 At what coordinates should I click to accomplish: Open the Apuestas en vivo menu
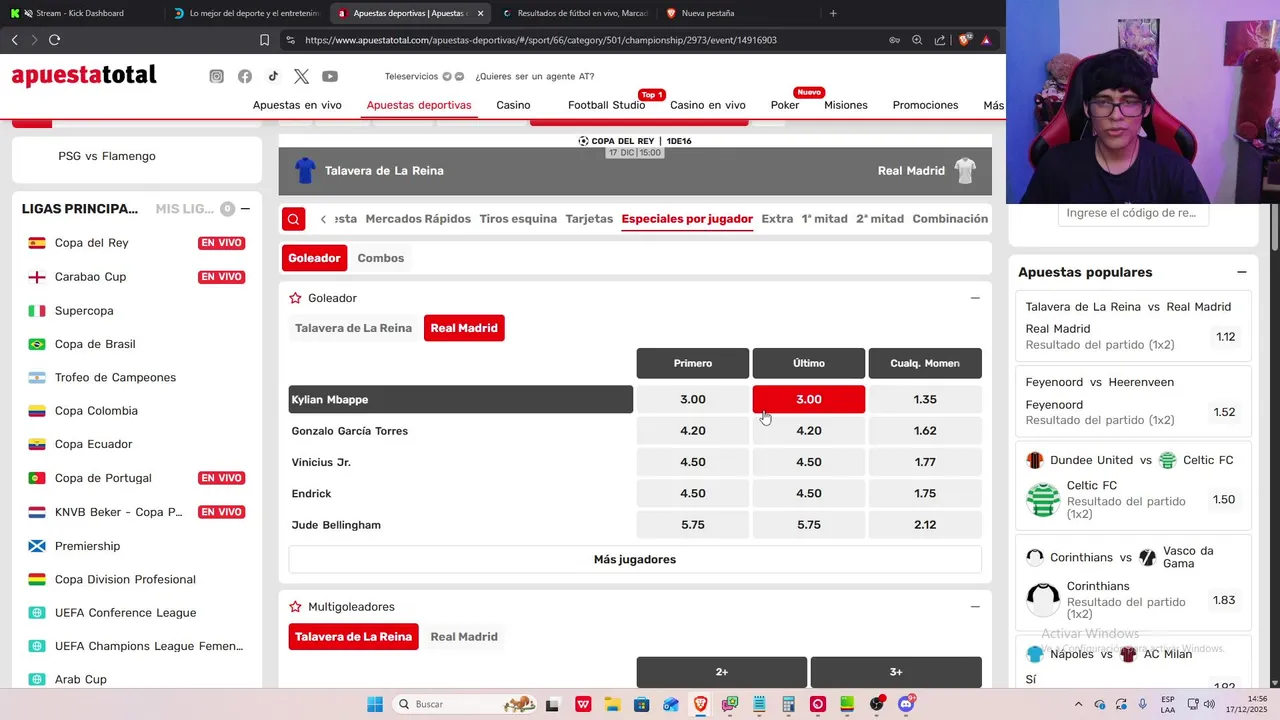(297, 105)
